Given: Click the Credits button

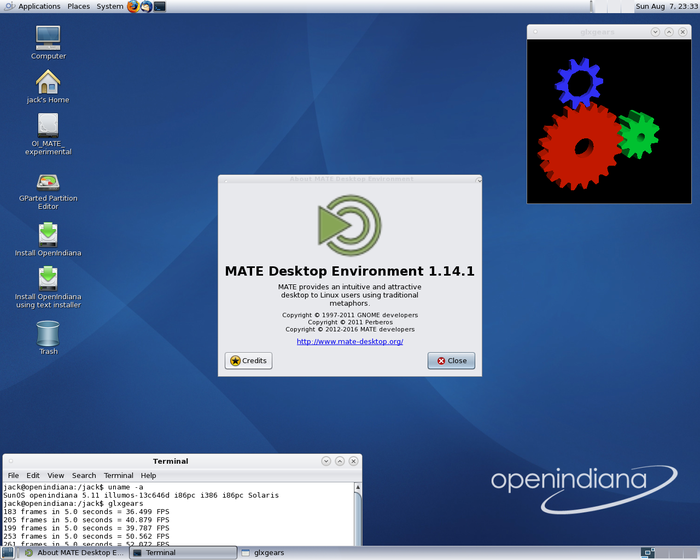Looking at the screenshot, I should coord(249,360).
